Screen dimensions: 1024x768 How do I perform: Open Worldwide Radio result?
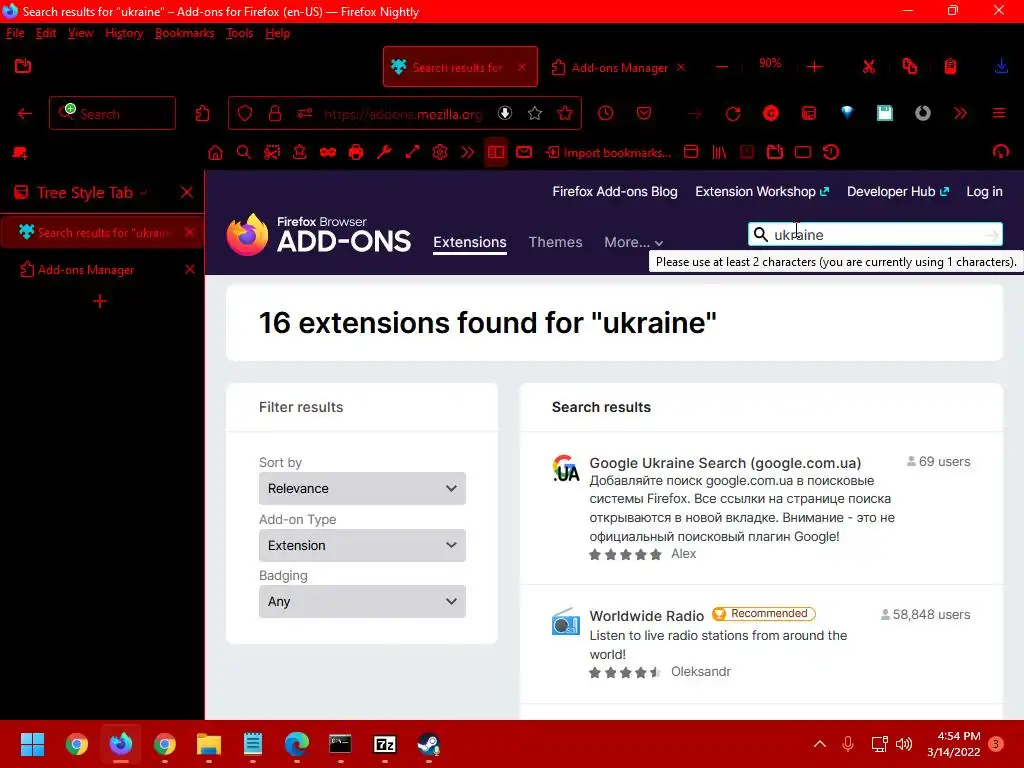647,616
